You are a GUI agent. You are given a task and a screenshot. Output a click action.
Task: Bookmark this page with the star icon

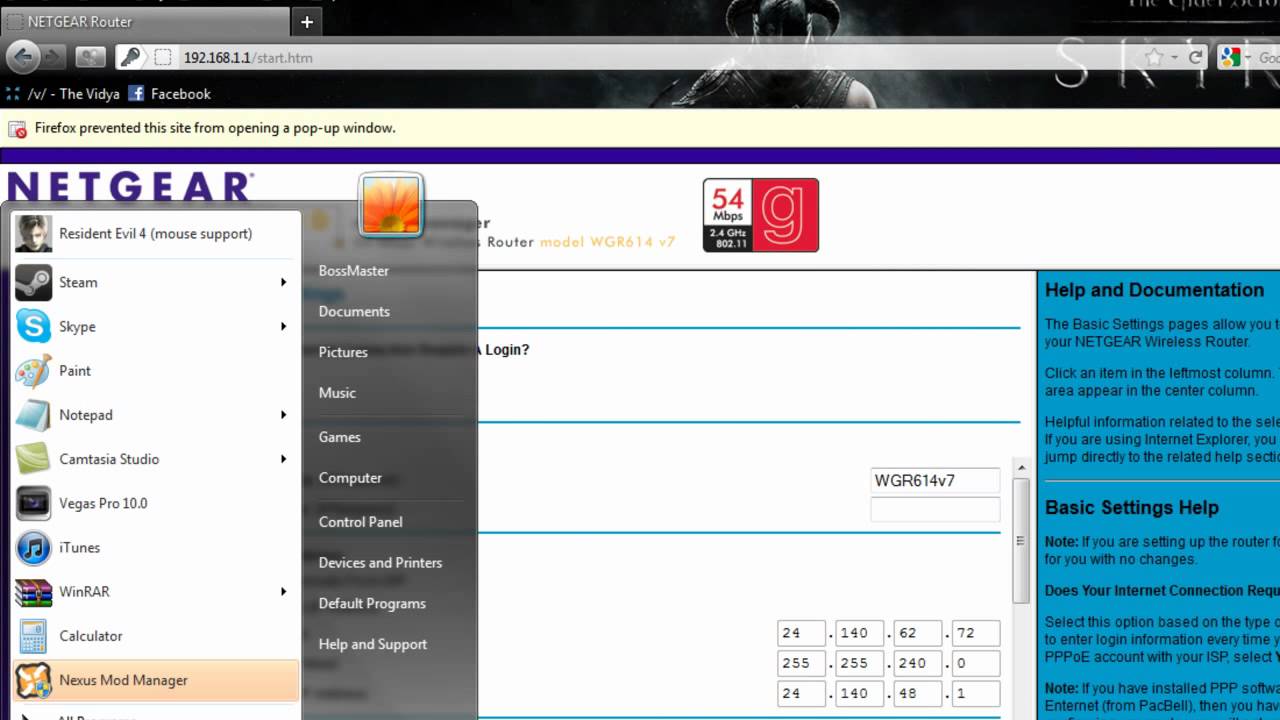coord(1155,57)
